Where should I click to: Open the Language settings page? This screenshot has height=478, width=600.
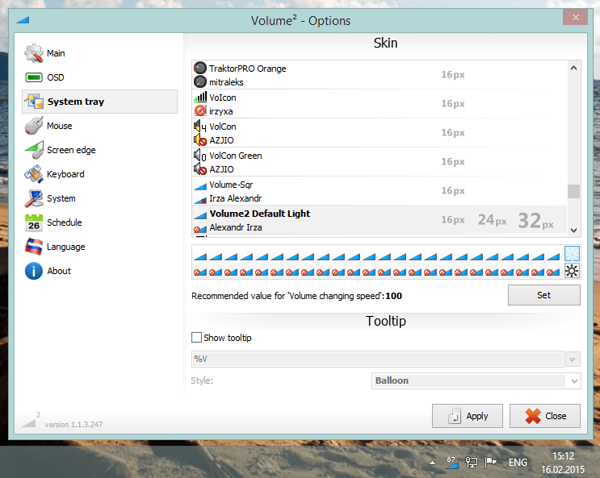tap(99, 247)
